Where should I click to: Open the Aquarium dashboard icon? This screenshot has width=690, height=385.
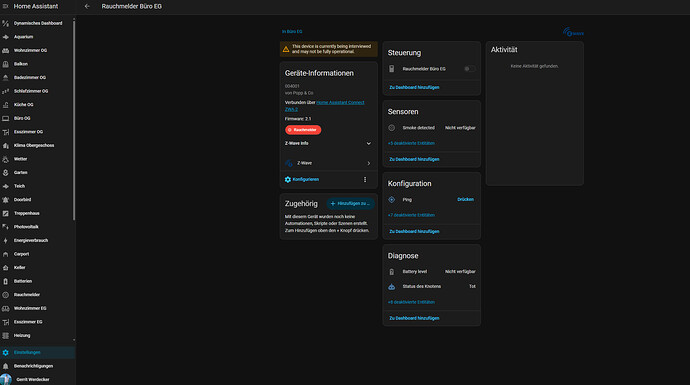[x=5, y=37]
